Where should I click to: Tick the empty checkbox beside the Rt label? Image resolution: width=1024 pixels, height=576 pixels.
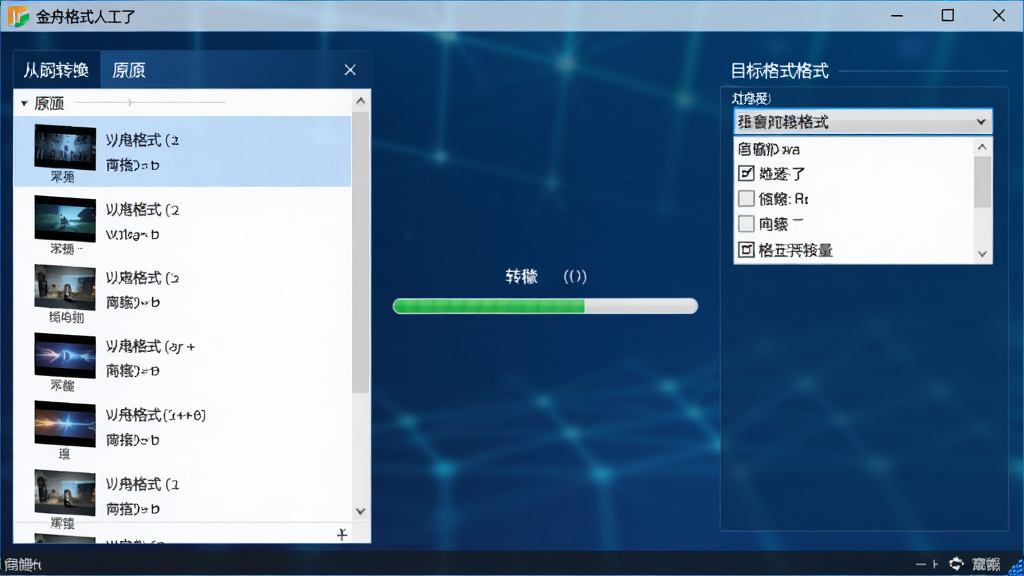click(x=746, y=199)
